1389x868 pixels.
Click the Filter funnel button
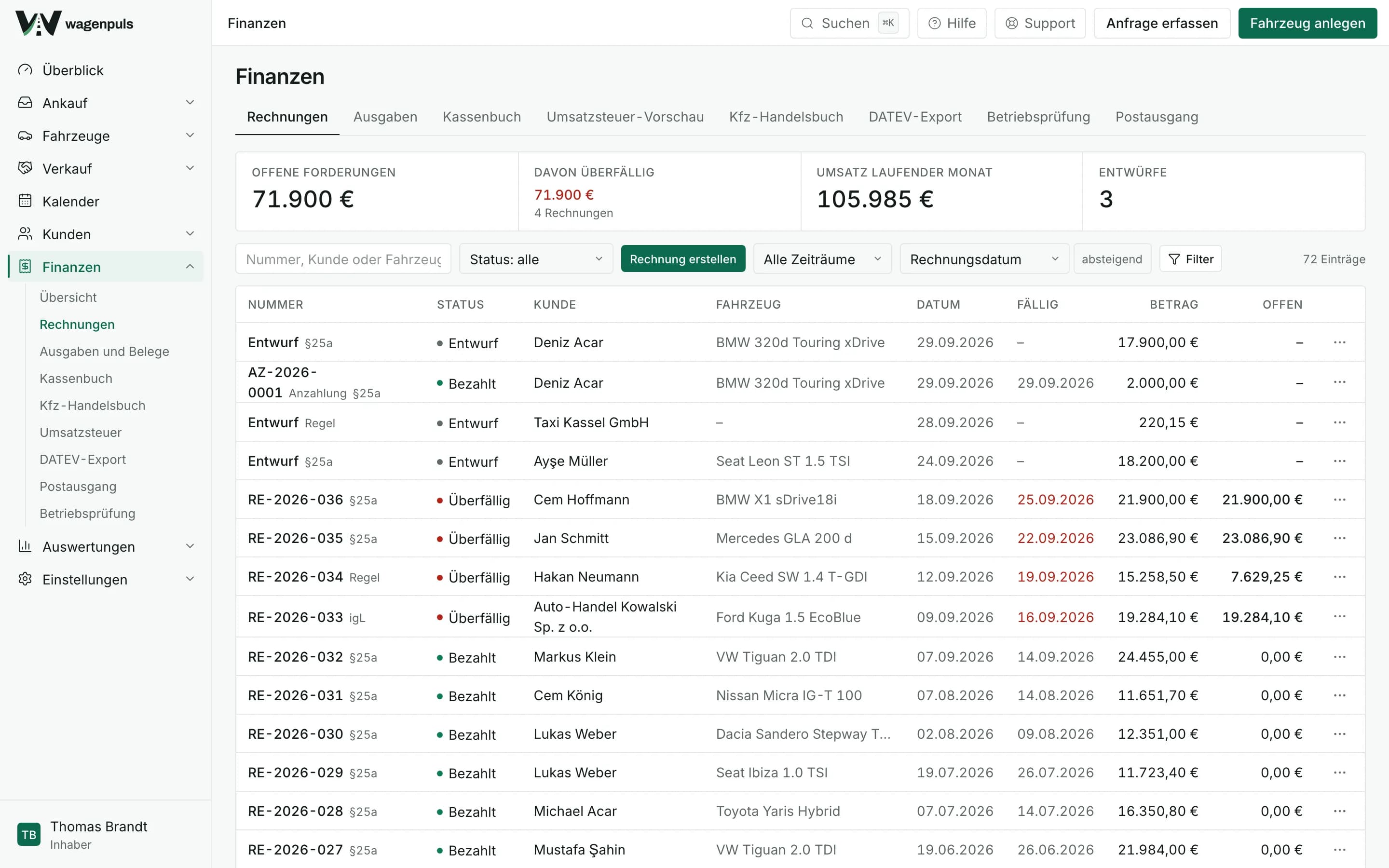point(1190,259)
